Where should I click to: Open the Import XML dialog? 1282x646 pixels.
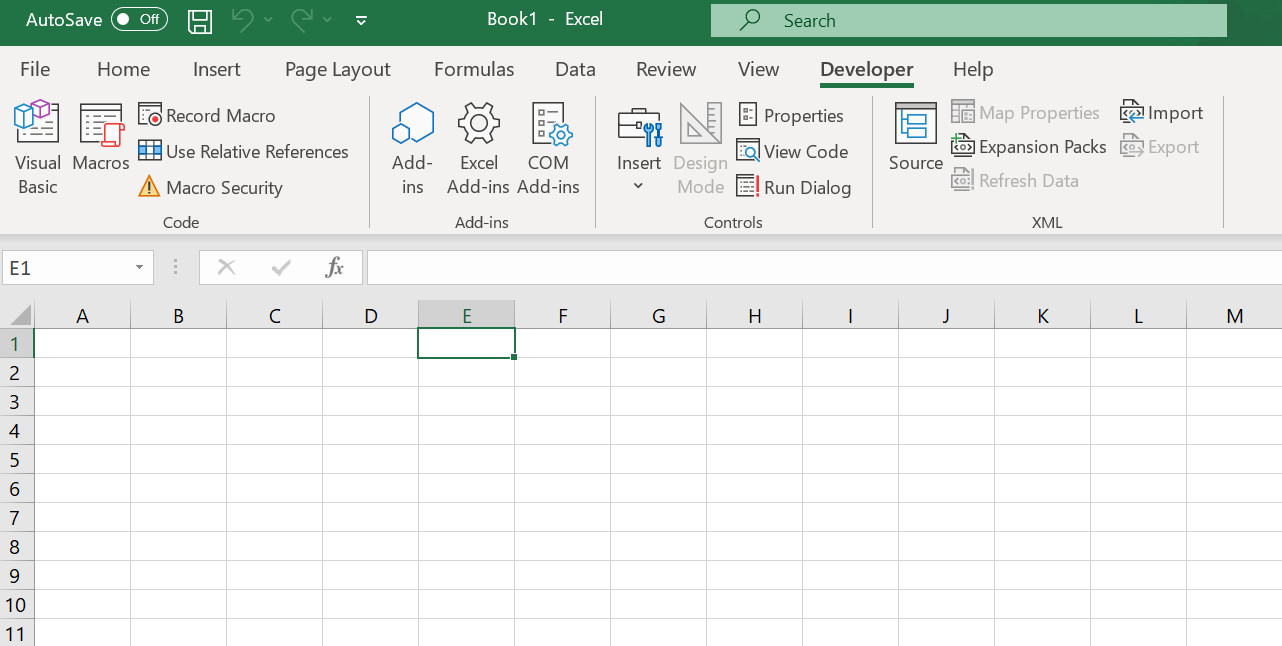click(x=1161, y=112)
